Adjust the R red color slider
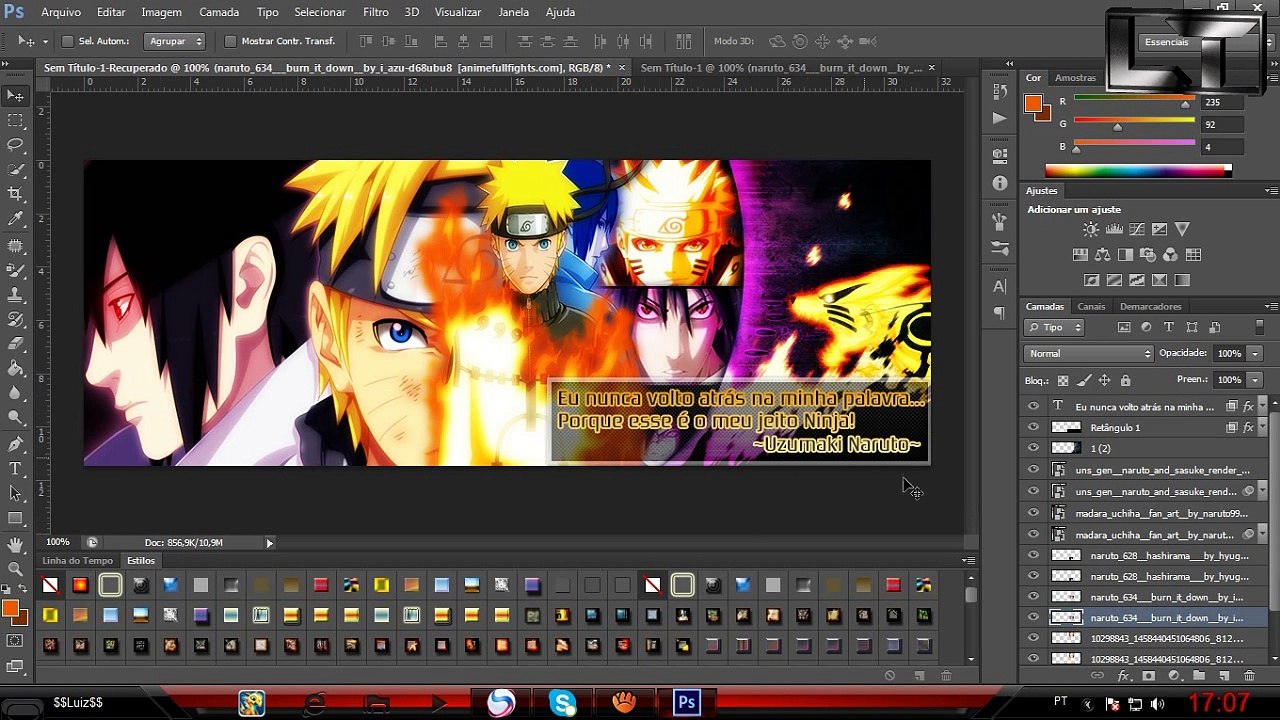Viewport: 1280px width, 720px height. pyautogui.click(x=1185, y=104)
